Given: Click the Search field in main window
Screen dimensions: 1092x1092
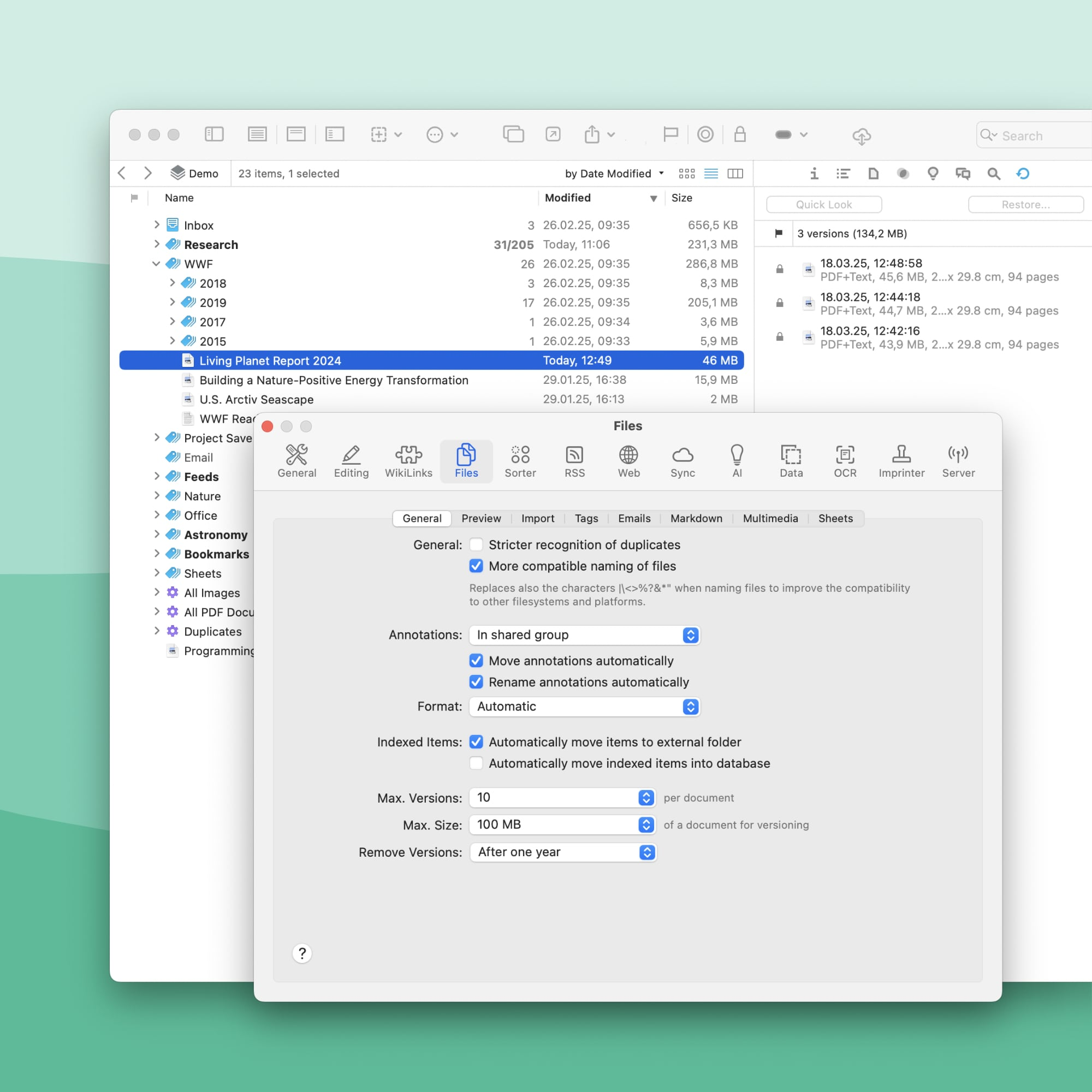Looking at the screenshot, I should (1035, 135).
